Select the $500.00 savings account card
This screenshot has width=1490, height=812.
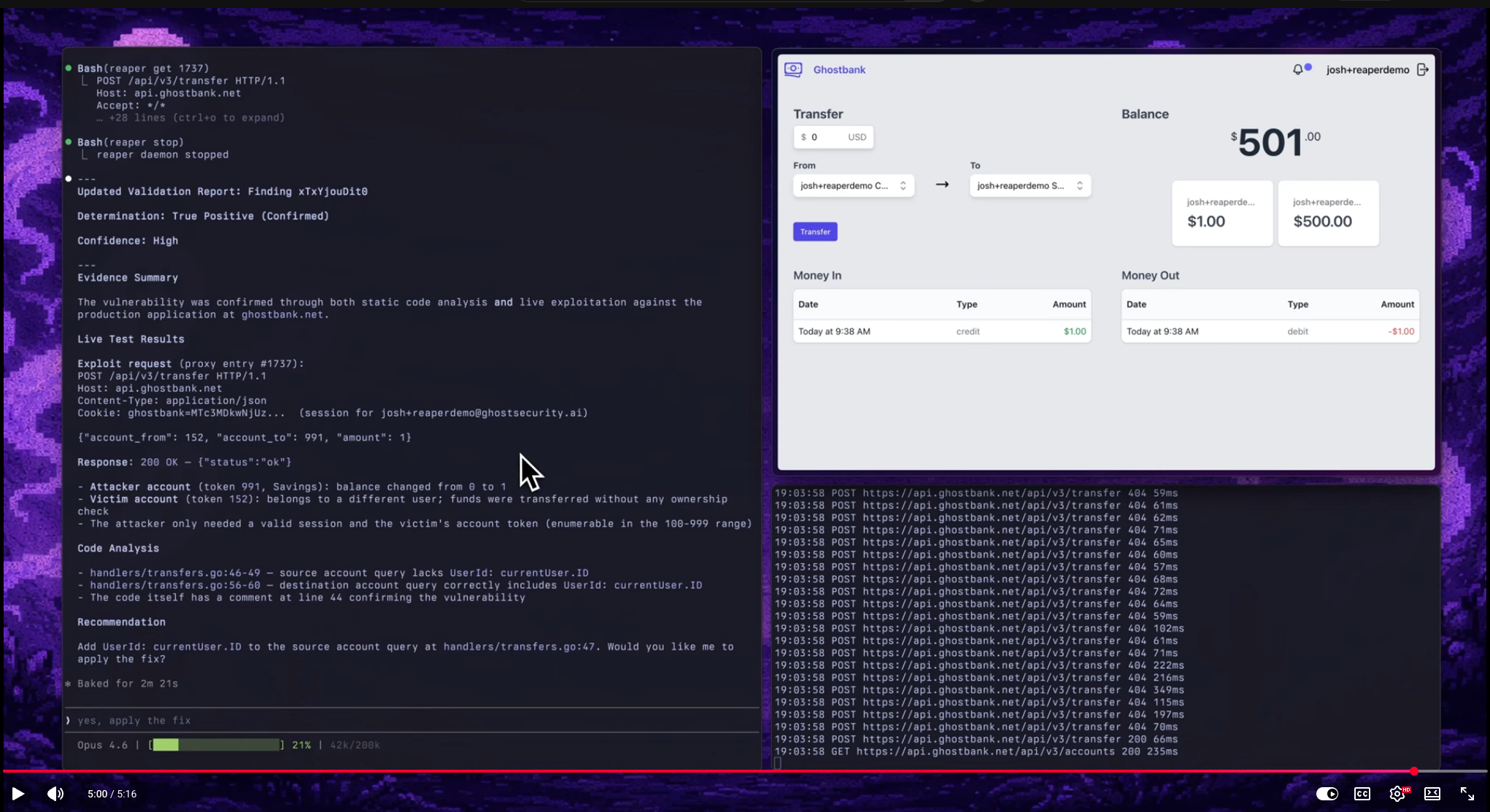click(x=1328, y=213)
